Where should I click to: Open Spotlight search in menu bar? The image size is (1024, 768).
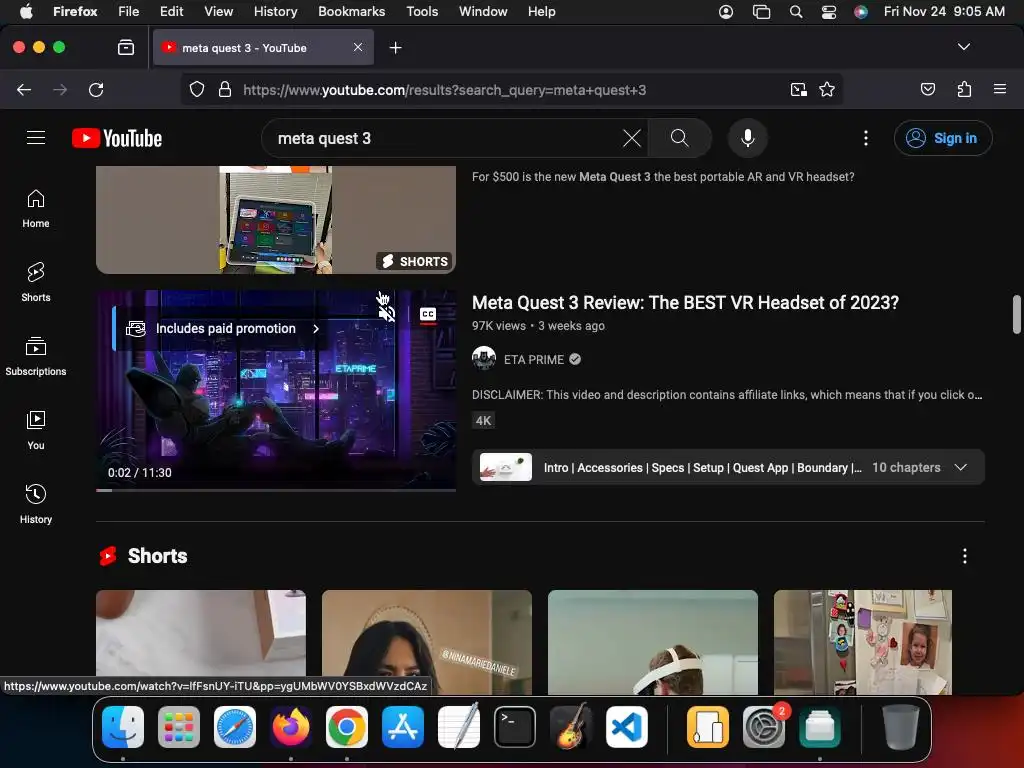(795, 12)
